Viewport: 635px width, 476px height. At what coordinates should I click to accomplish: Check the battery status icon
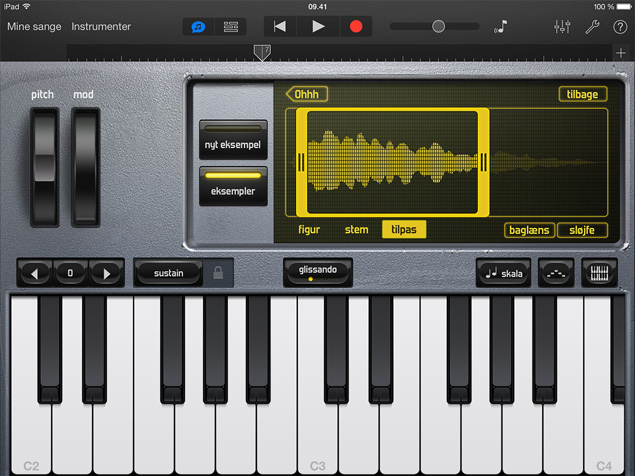(x=623, y=6)
